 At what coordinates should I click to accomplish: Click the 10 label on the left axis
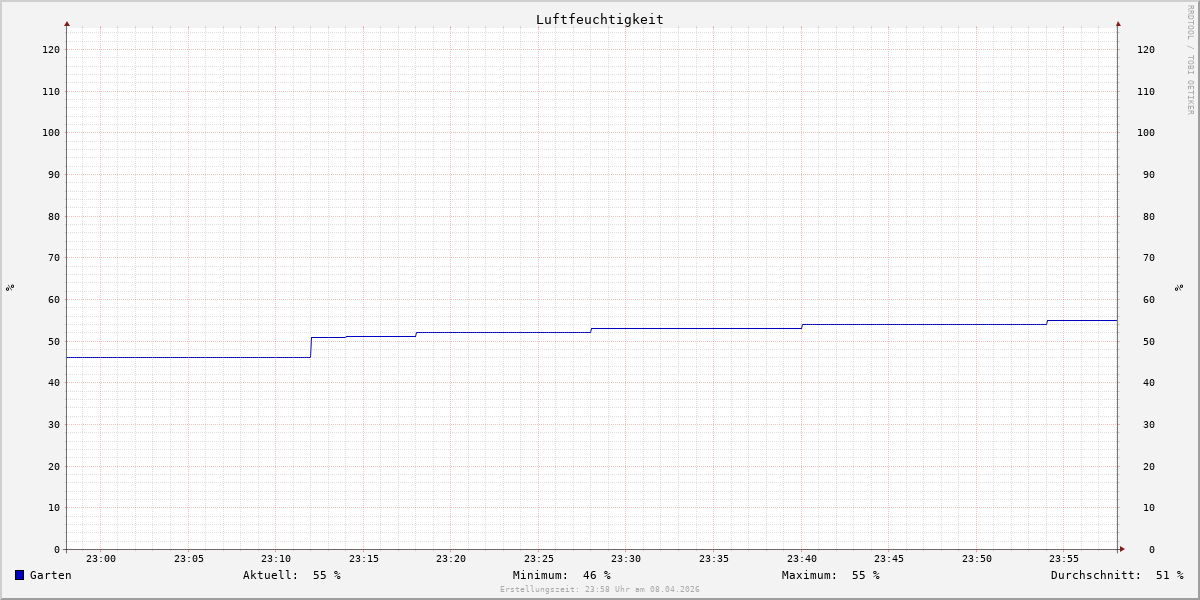click(x=54, y=507)
